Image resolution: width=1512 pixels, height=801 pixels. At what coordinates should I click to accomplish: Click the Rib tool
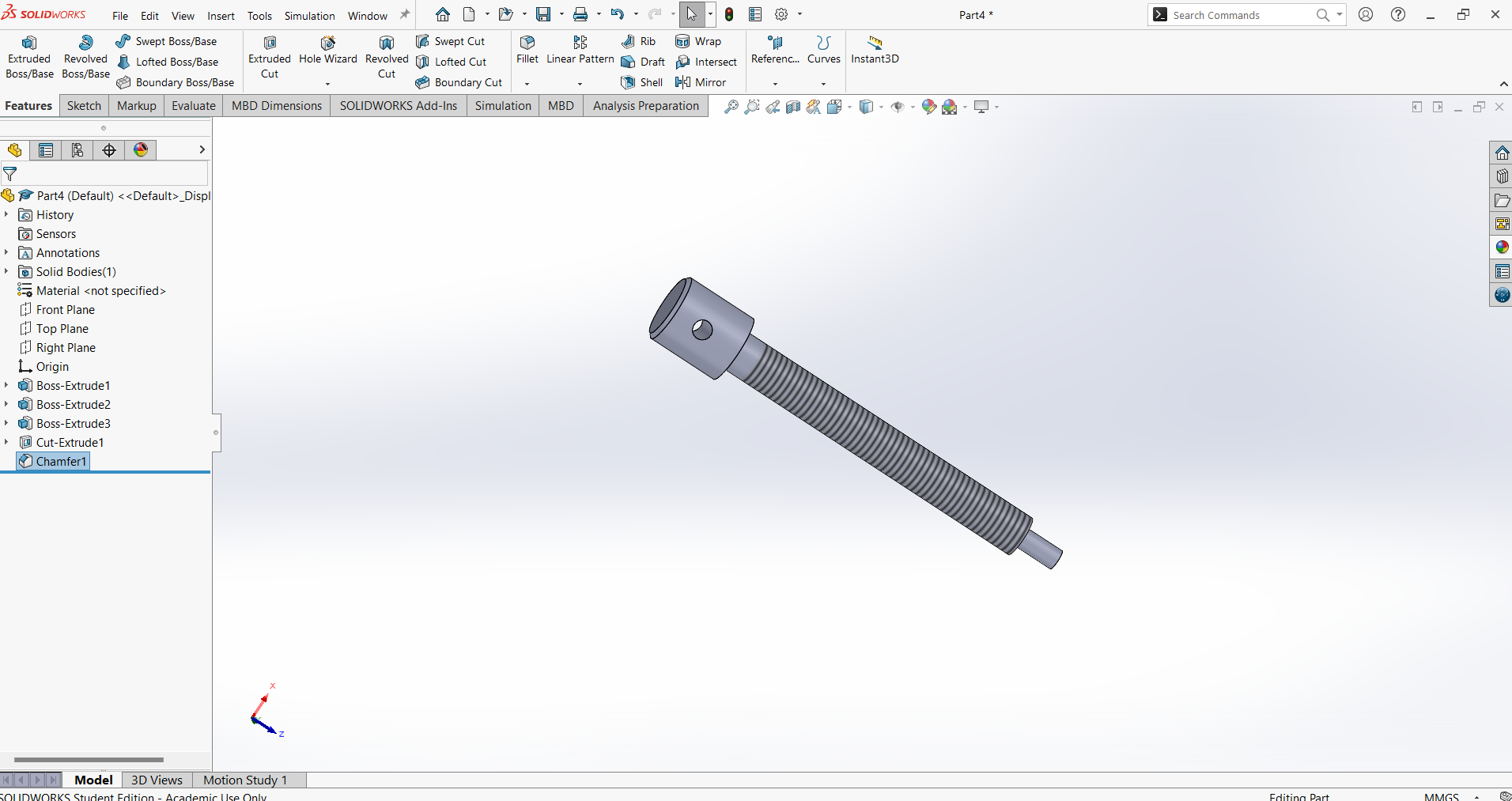[x=639, y=41]
